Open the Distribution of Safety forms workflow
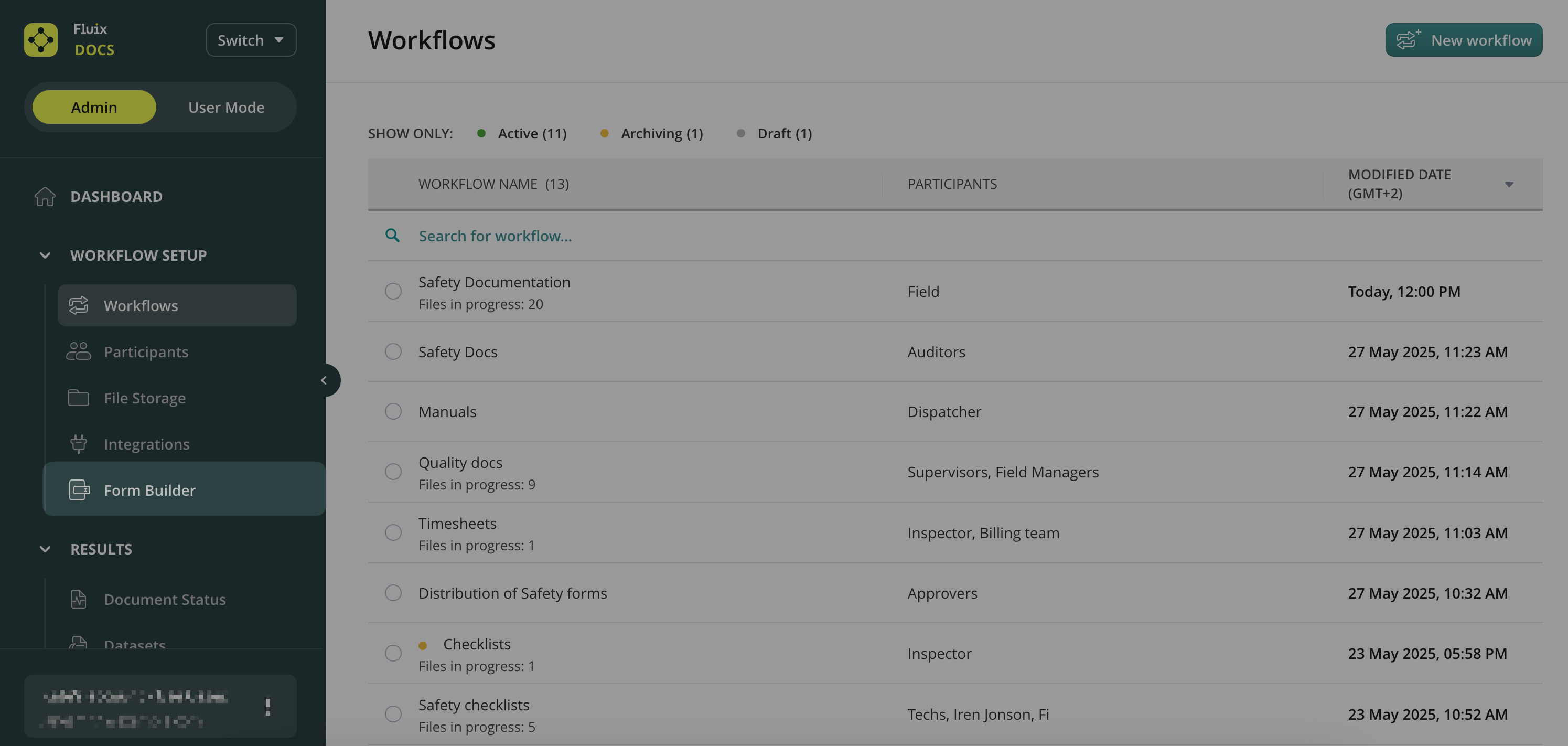 click(512, 593)
